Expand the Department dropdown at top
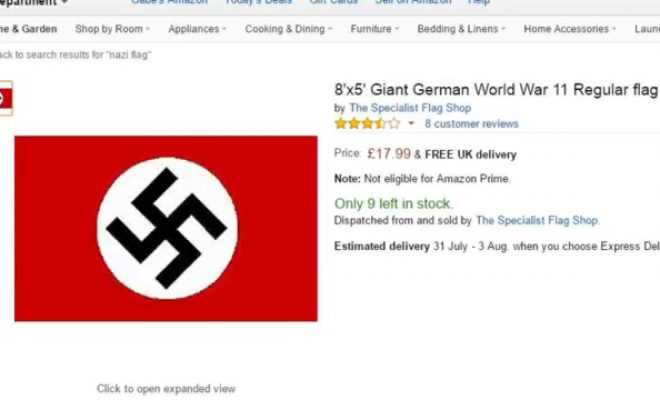This screenshot has width=660, height=400. pos(34,3)
